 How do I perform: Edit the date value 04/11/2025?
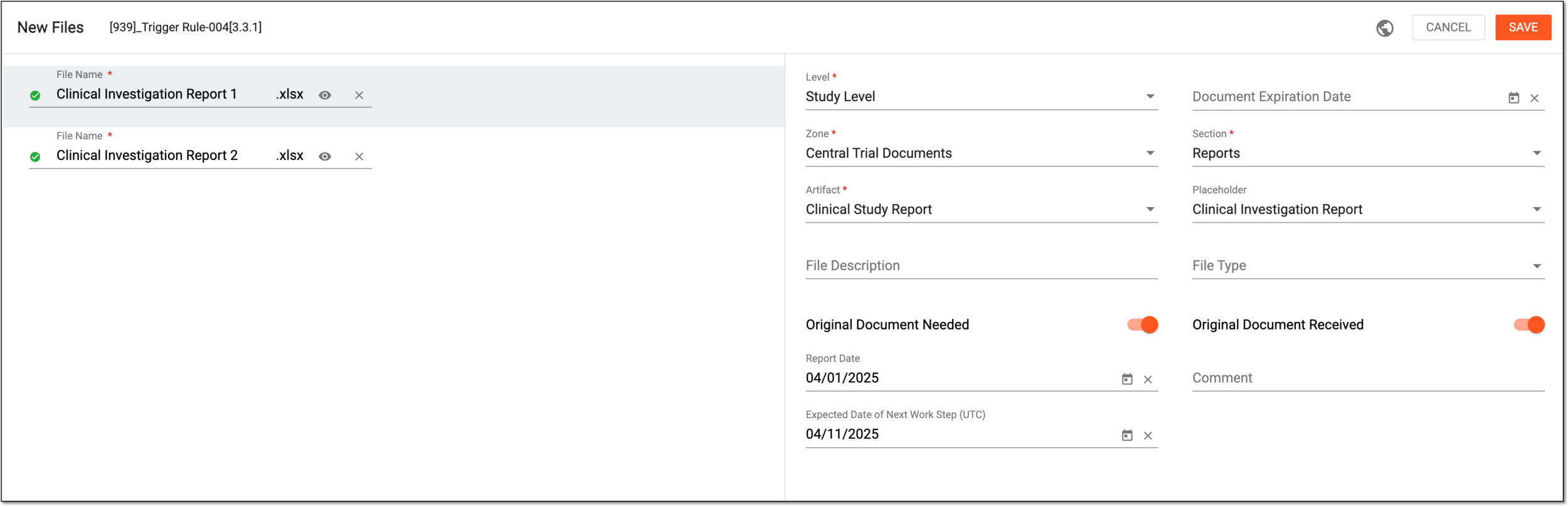click(842, 434)
